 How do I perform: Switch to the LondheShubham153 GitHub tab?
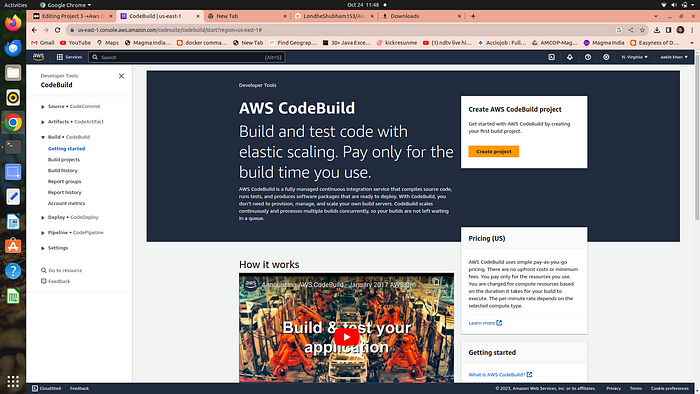click(334, 16)
